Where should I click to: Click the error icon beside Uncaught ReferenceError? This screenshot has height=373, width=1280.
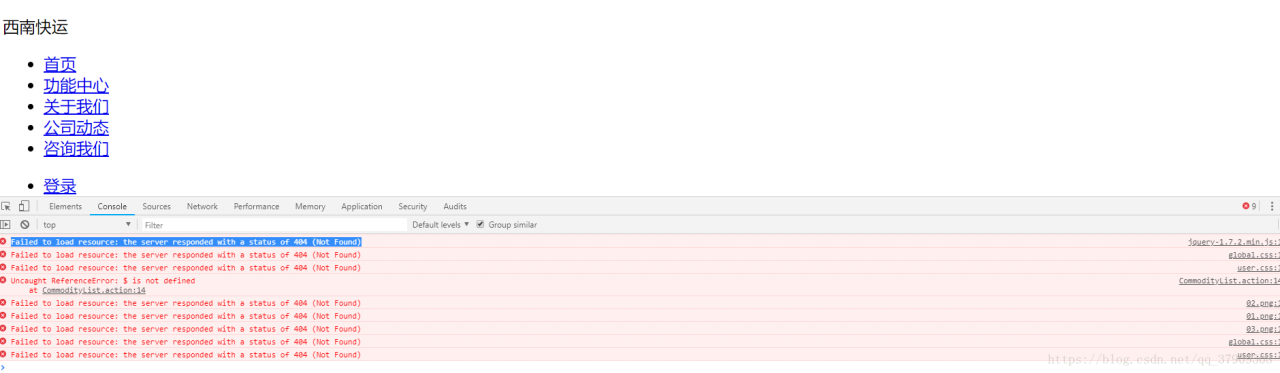coord(3,281)
